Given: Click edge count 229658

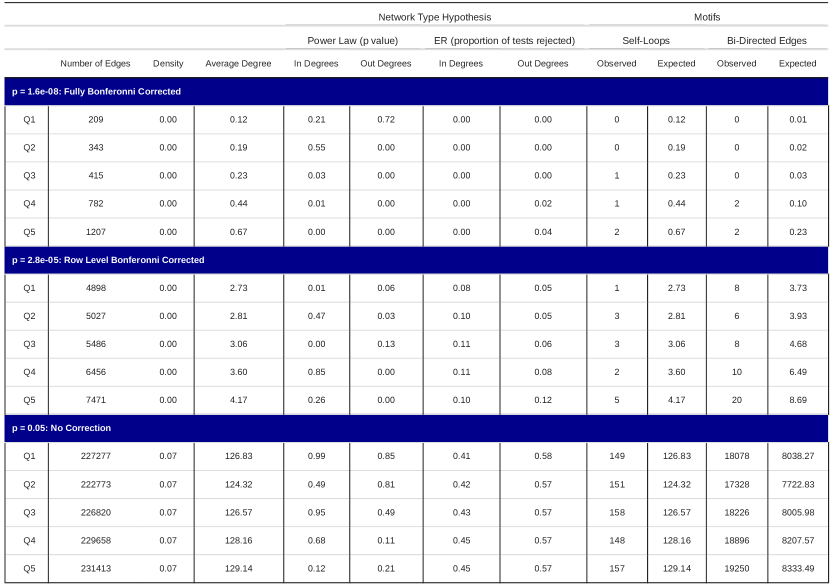Looking at the screenshot, I should [x=96, y=541].
